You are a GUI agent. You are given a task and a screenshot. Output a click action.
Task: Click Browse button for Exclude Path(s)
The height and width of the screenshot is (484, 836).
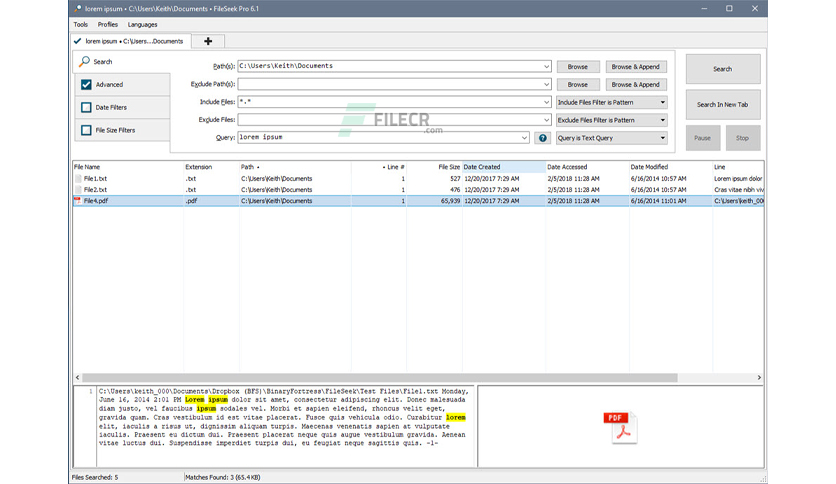577,84
